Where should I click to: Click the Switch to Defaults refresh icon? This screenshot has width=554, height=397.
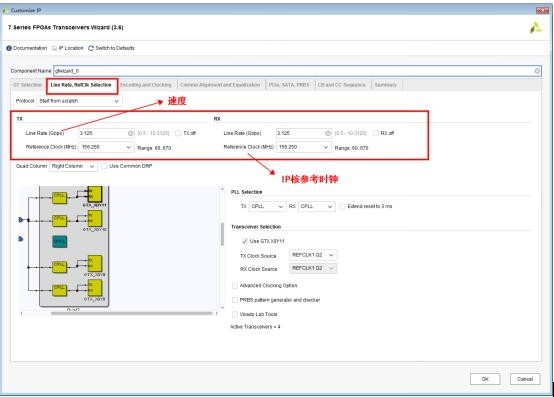point(91,48)
